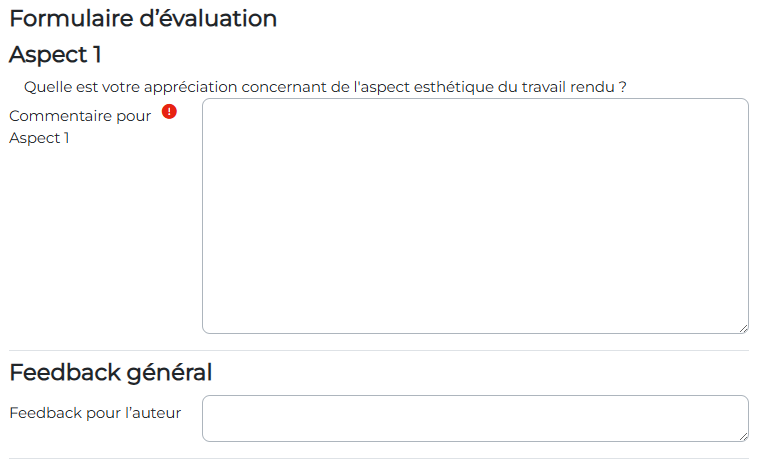Click the "Formulaire d'évaluation" heading
Image resolution: width=762 pixels, height=465 pixels.
(143, 18)
